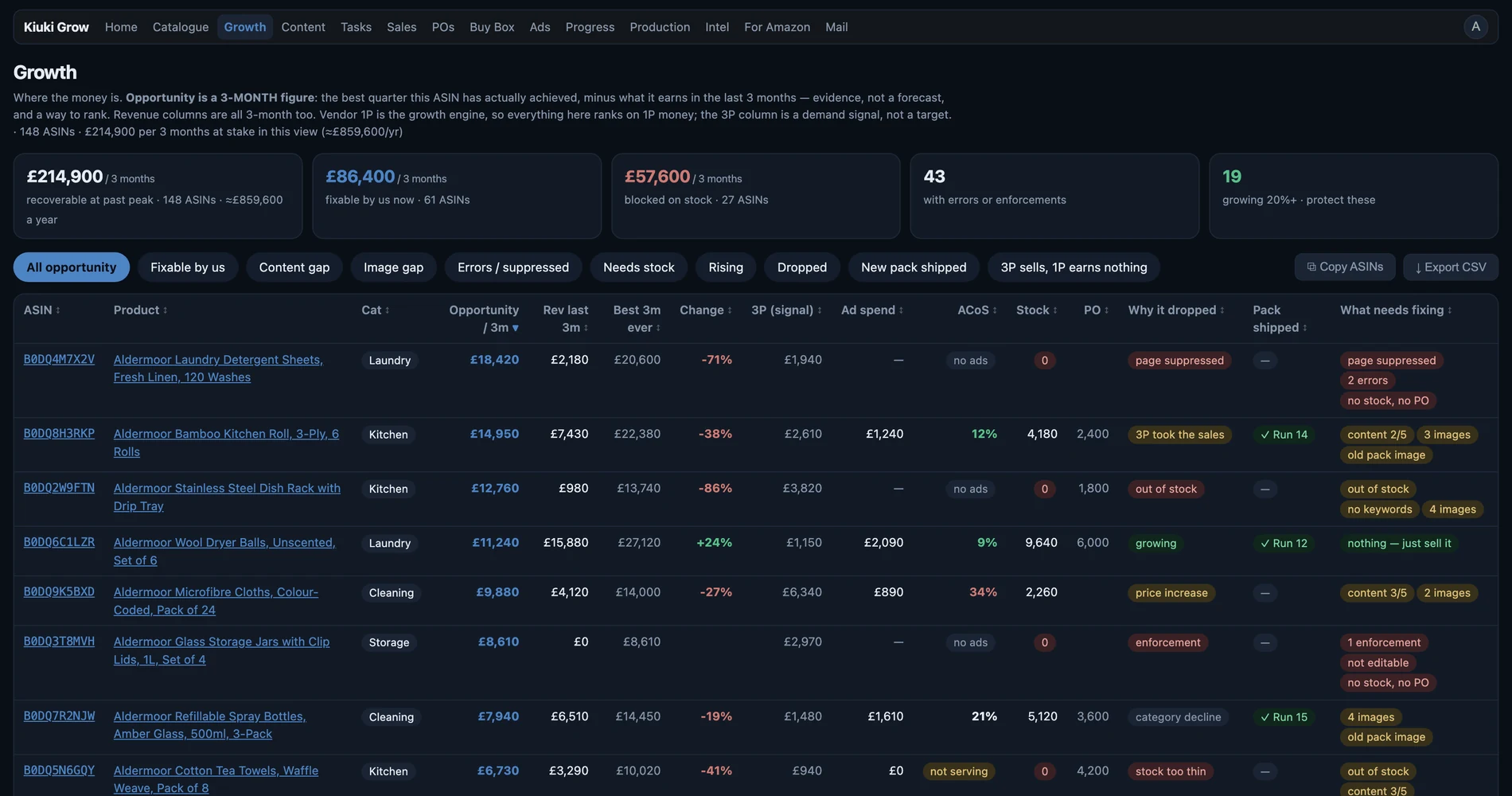Open the Intel tab
The image size is (1512, 796).
717,27
